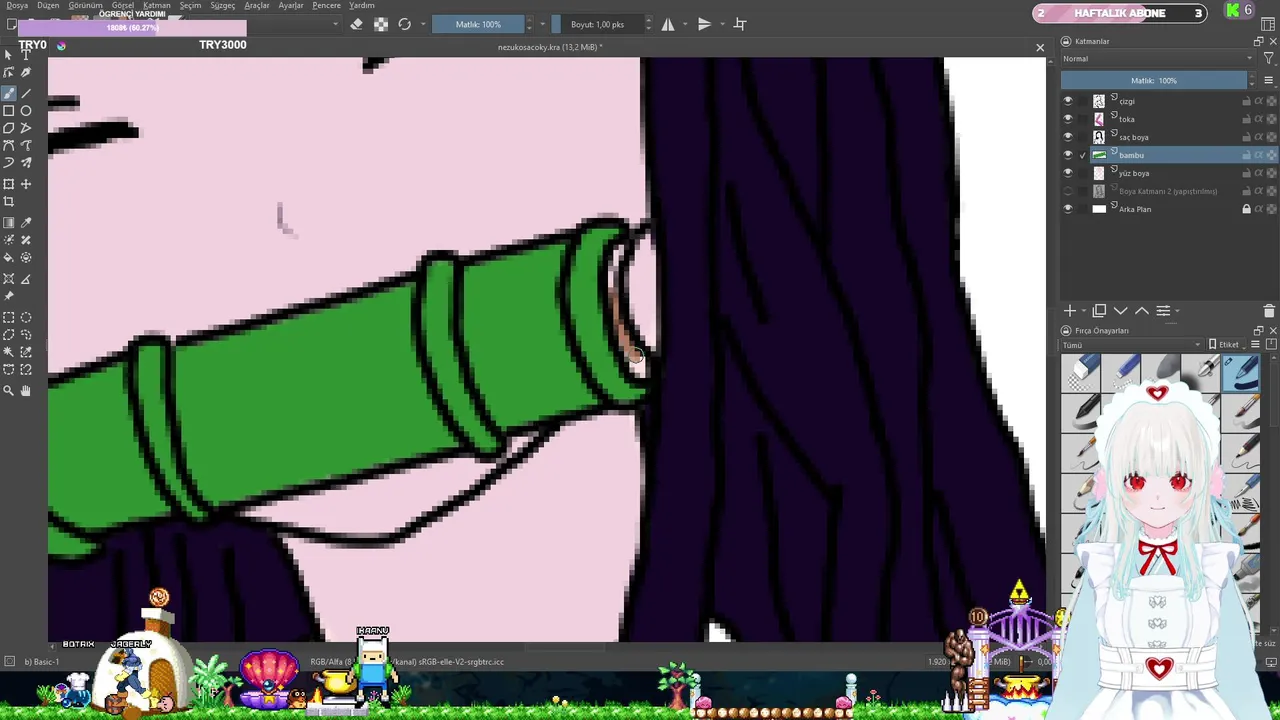
Task: Move layer down with the arrow
Action: [1120, 311]
